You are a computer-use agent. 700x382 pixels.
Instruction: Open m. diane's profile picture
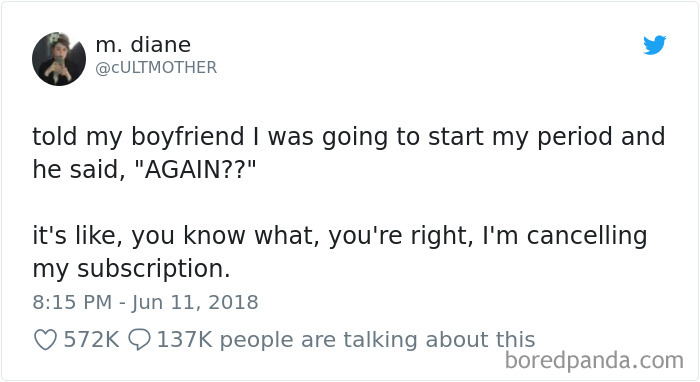point(59,59)
